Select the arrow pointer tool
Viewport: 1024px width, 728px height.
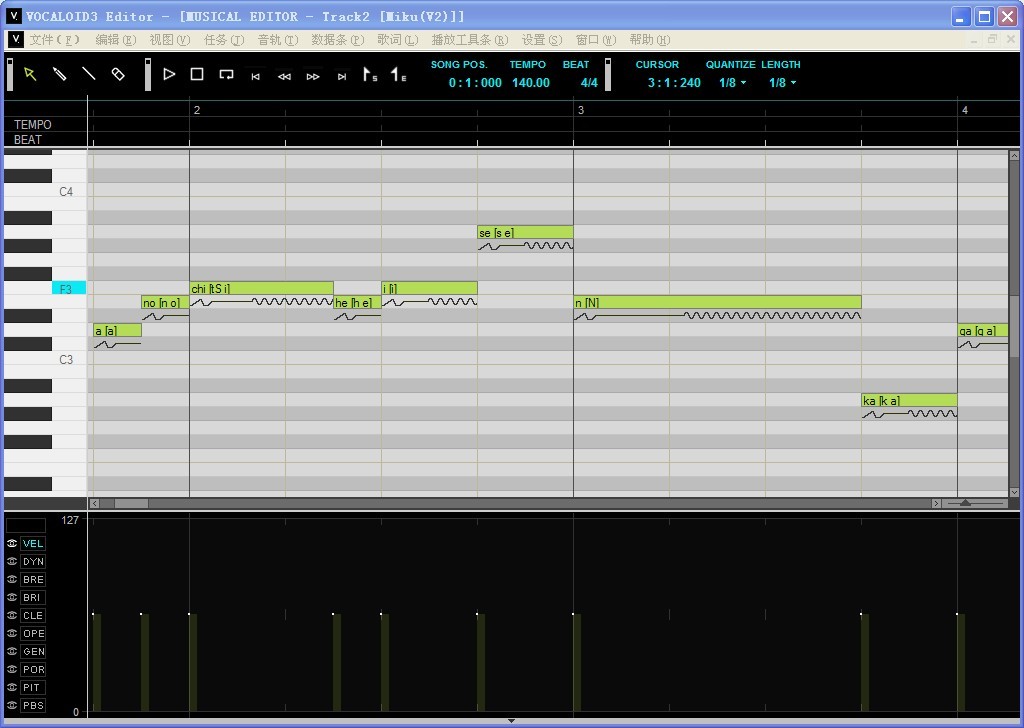click(30, 74)
